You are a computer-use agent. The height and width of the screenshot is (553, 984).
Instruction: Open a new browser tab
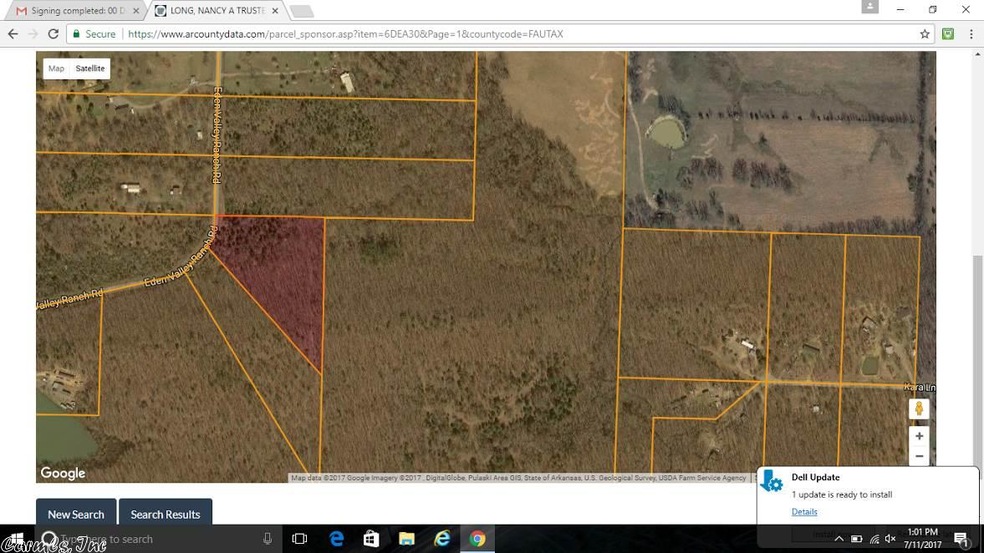[x=302, y=11]
